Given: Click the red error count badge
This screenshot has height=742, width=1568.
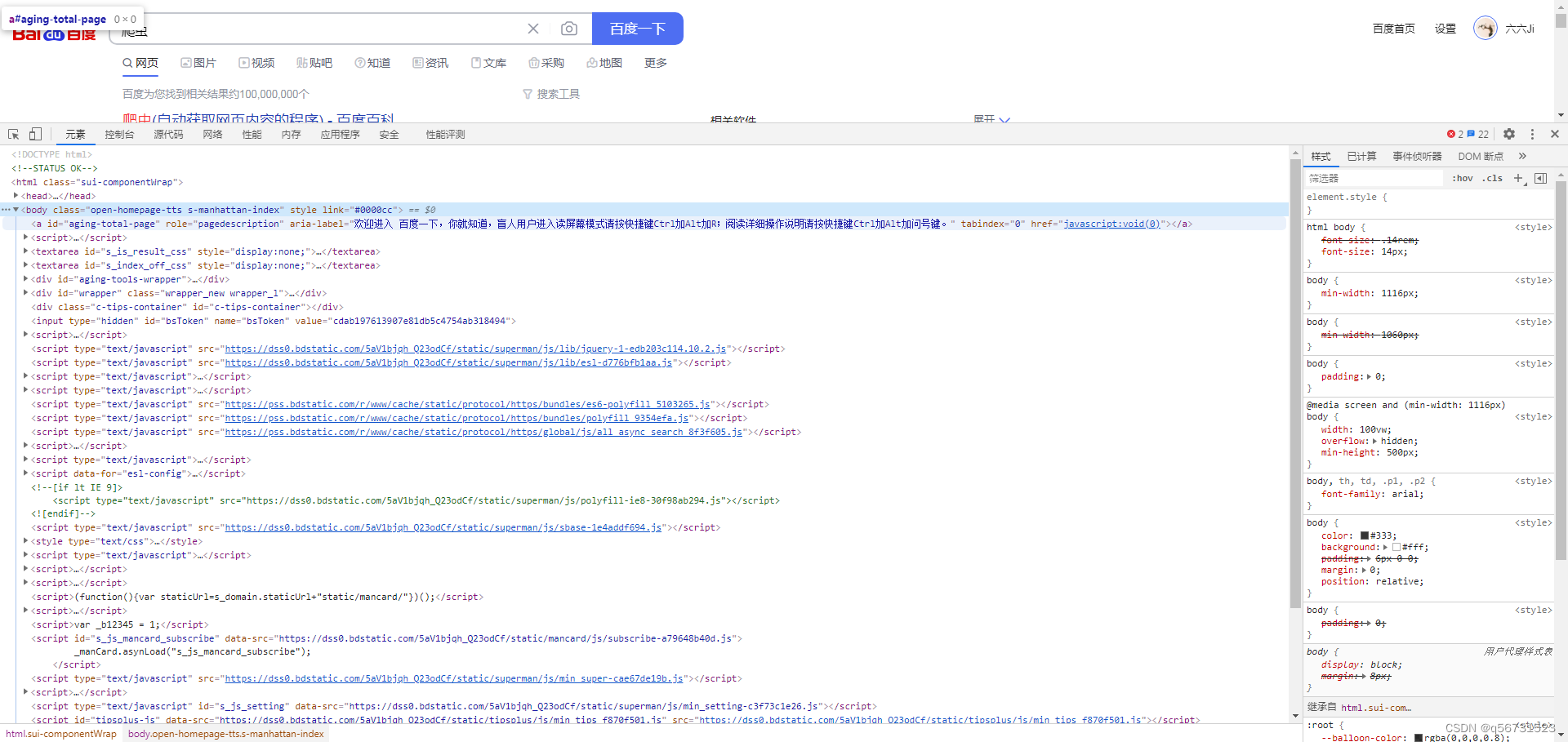Looking at the screenshot, I should pyautogui.click(x=1455, y=134).
